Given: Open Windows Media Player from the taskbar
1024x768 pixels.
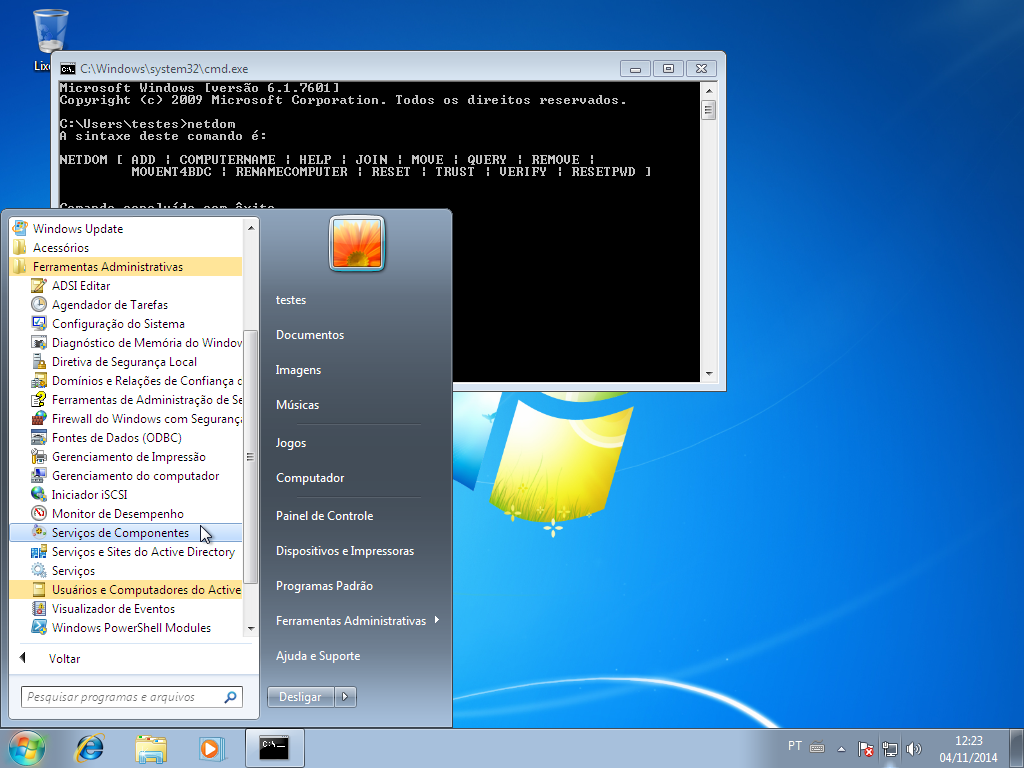Looking at the screenshot, I should pyautogui.click(x=212, y=747).
